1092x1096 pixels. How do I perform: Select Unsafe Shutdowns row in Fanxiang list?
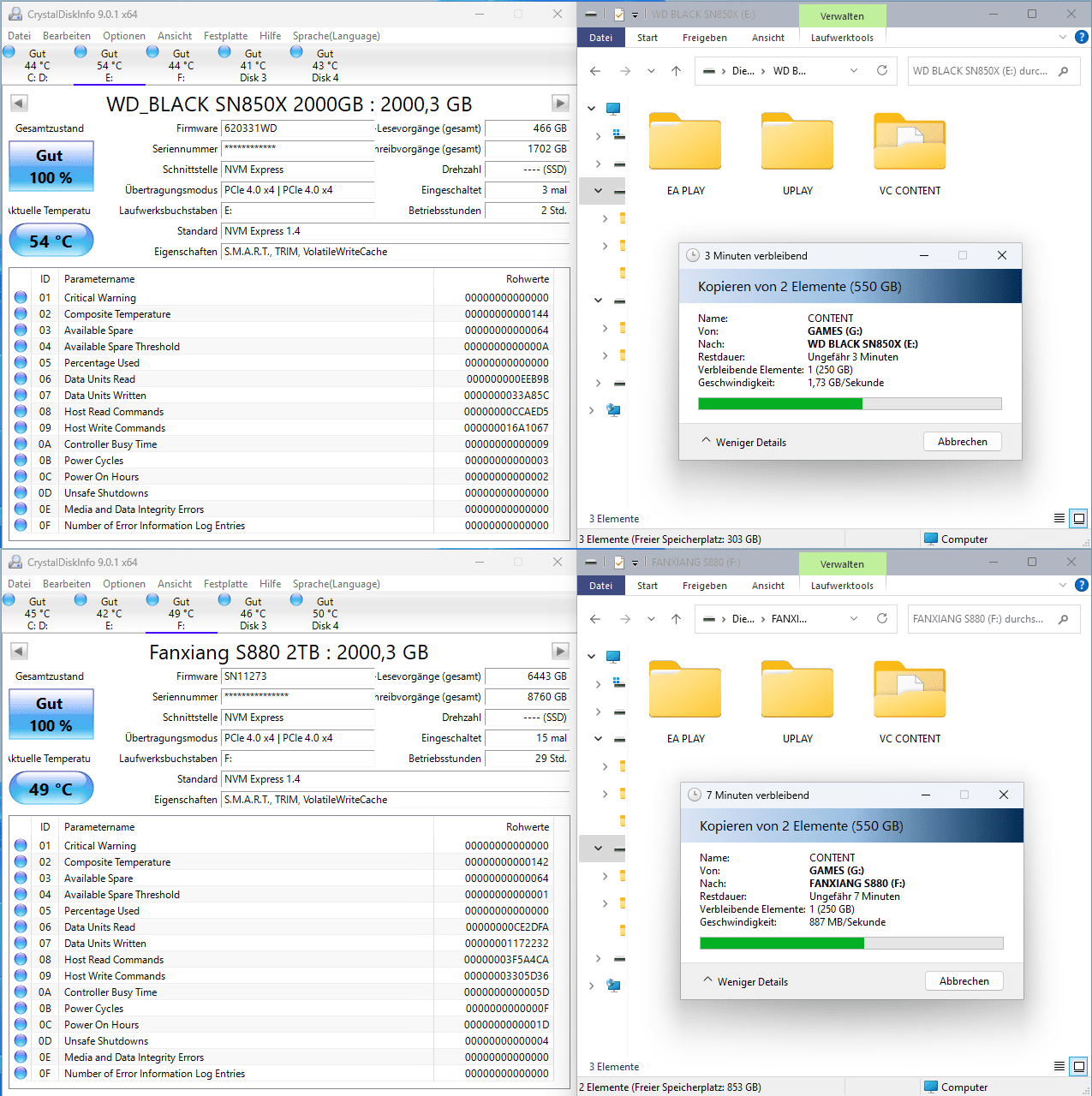coord(281,1041)
